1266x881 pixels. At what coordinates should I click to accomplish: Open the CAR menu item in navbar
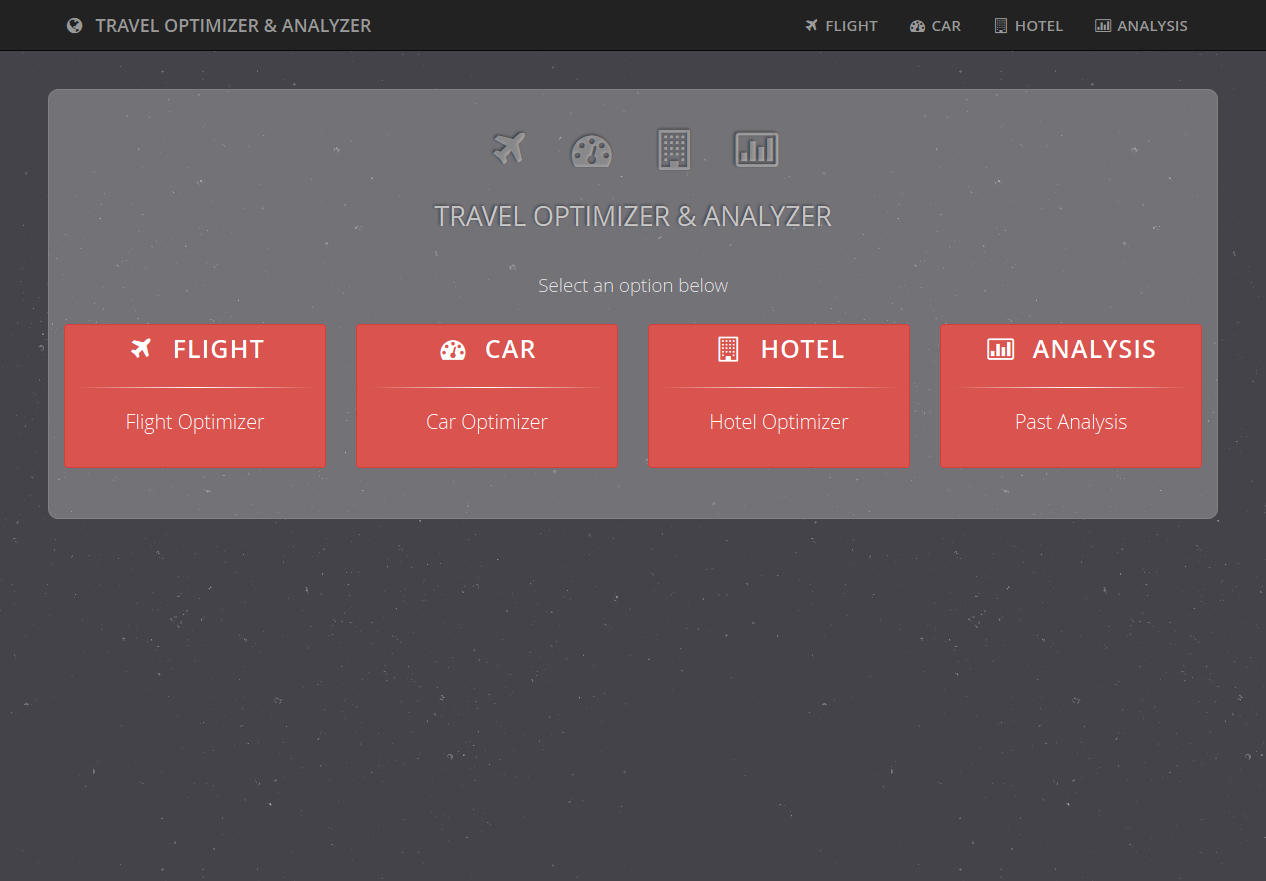[x=935, y=26]
